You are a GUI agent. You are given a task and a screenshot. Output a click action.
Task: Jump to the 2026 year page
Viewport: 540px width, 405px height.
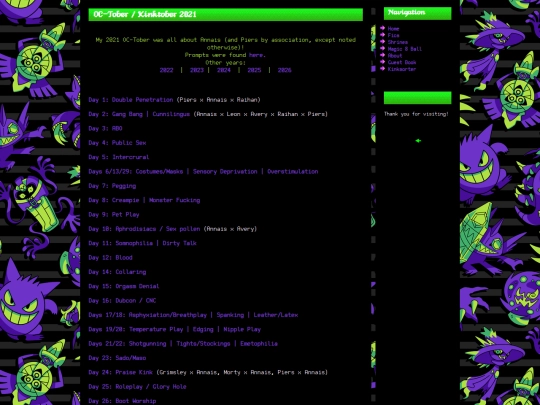click(x=284, y=70)
